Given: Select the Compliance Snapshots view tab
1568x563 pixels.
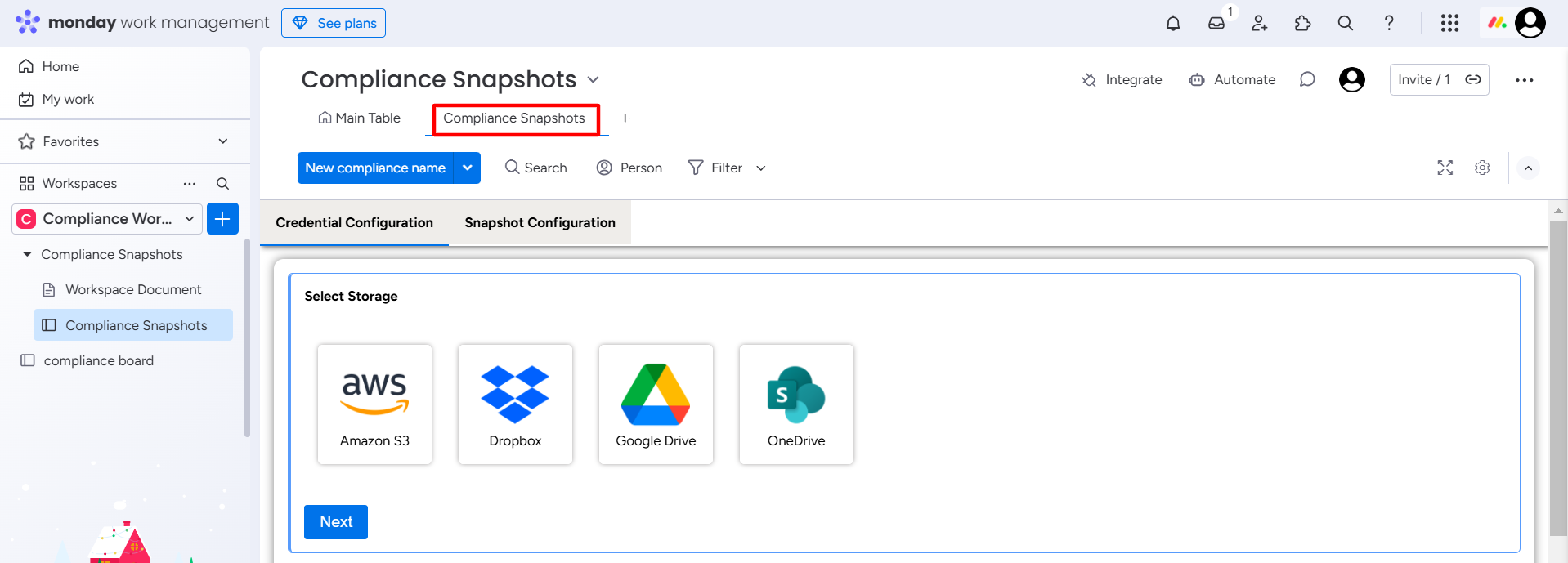Looking at the screenshot, I should coord(514,118).
